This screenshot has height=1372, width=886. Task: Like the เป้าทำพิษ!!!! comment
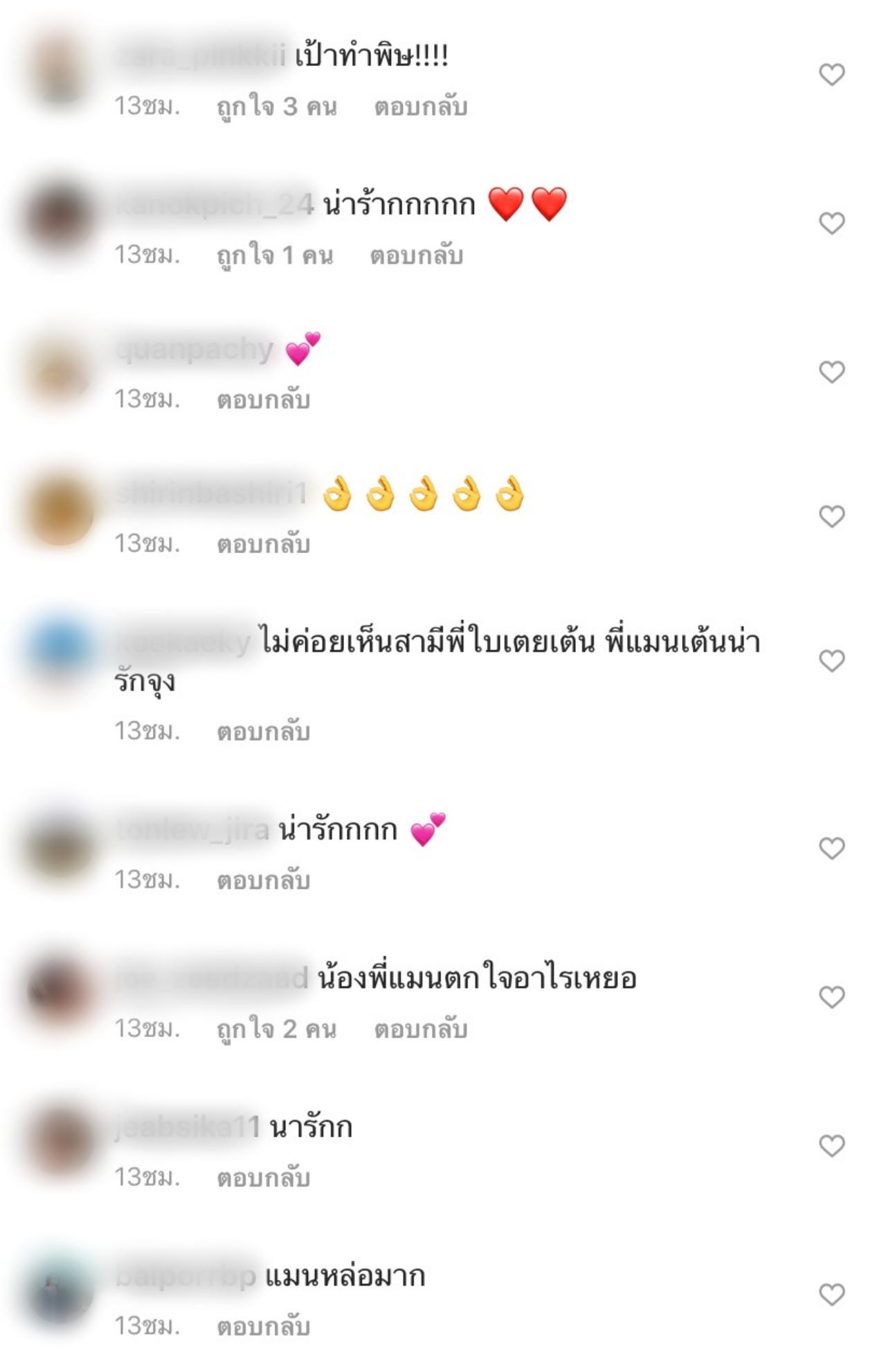pyautogui.click(x=831, y=74)
